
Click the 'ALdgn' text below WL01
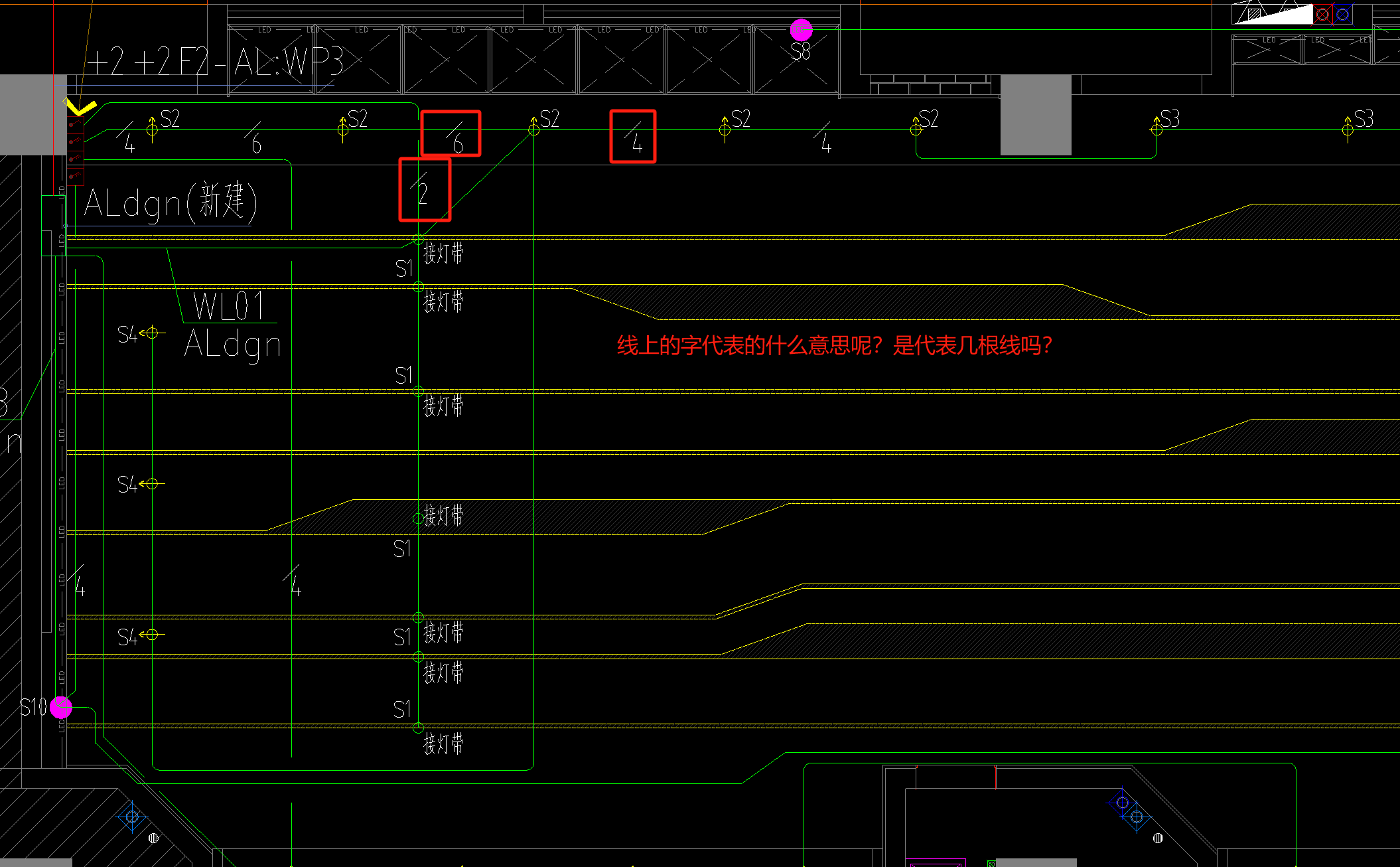point(233,346)
